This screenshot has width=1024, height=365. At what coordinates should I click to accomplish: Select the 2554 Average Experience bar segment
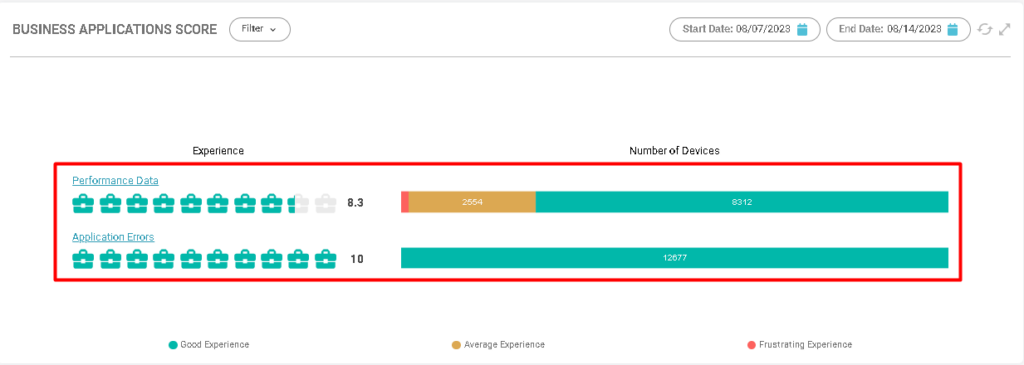tap(472, 202)
